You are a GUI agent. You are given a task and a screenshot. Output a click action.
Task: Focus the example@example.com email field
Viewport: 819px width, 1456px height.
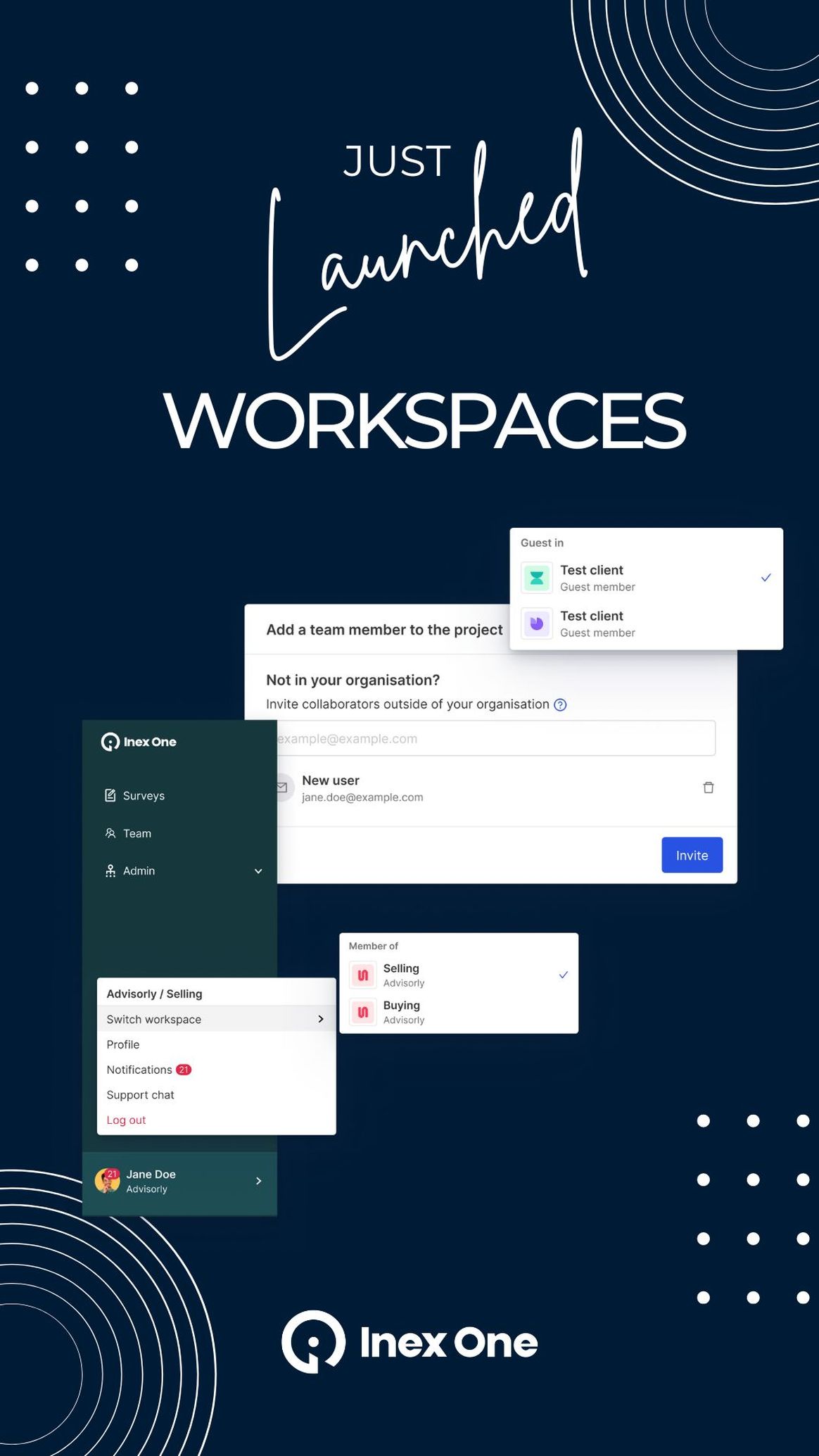click(495, 738)
